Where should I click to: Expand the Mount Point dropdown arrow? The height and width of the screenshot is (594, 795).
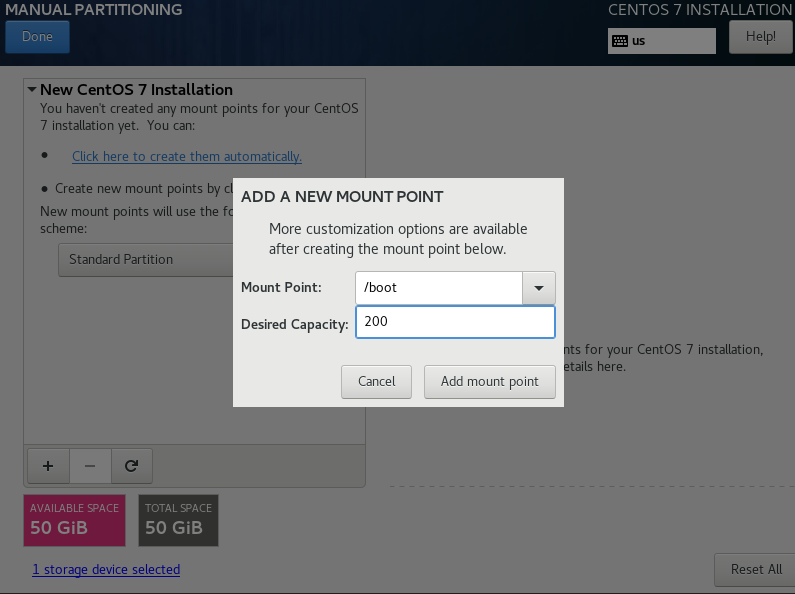[539, 288]
